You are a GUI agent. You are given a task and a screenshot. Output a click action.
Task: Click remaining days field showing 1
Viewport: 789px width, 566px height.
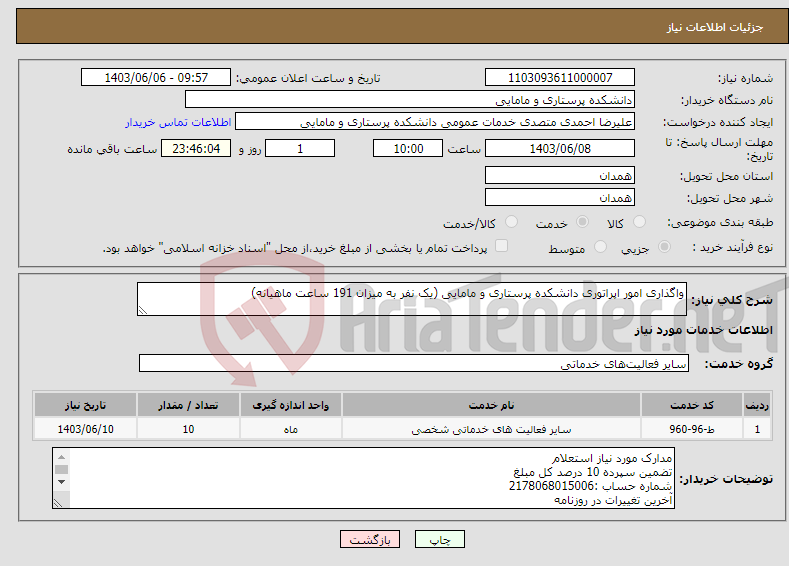[300, 148]
